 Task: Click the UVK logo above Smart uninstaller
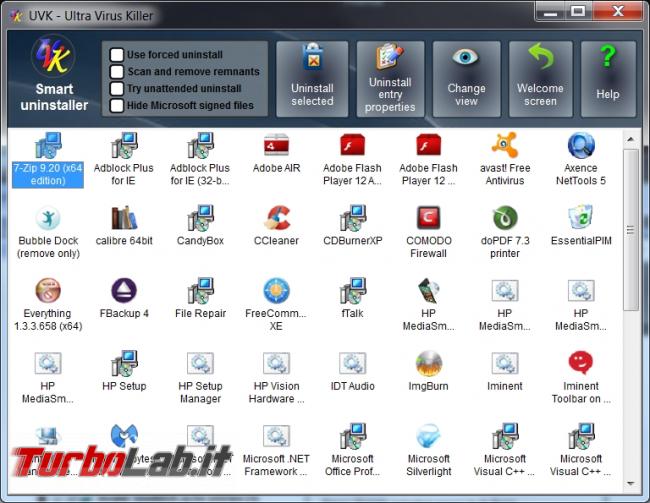point(54,56)
